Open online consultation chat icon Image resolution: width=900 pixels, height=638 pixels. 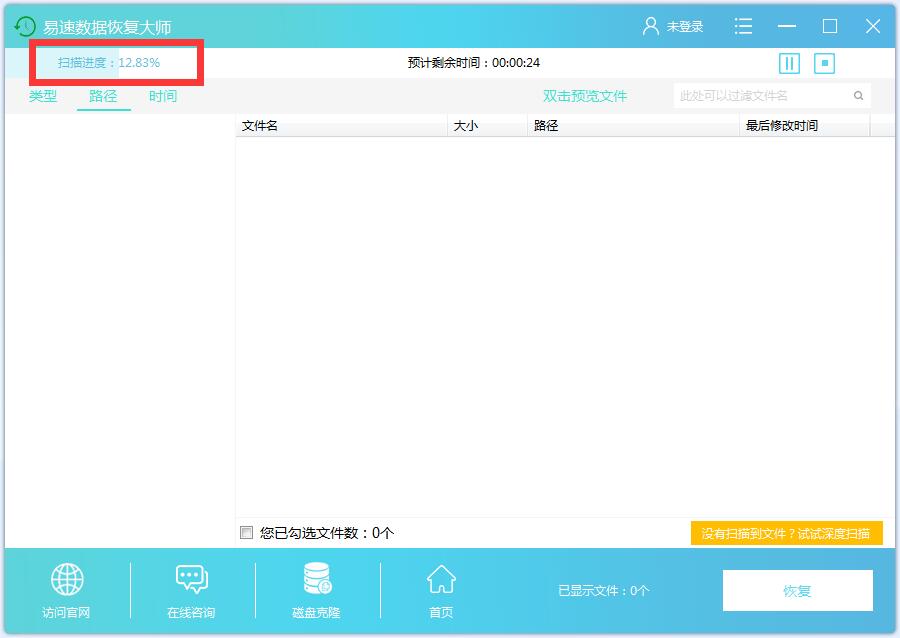191,579
